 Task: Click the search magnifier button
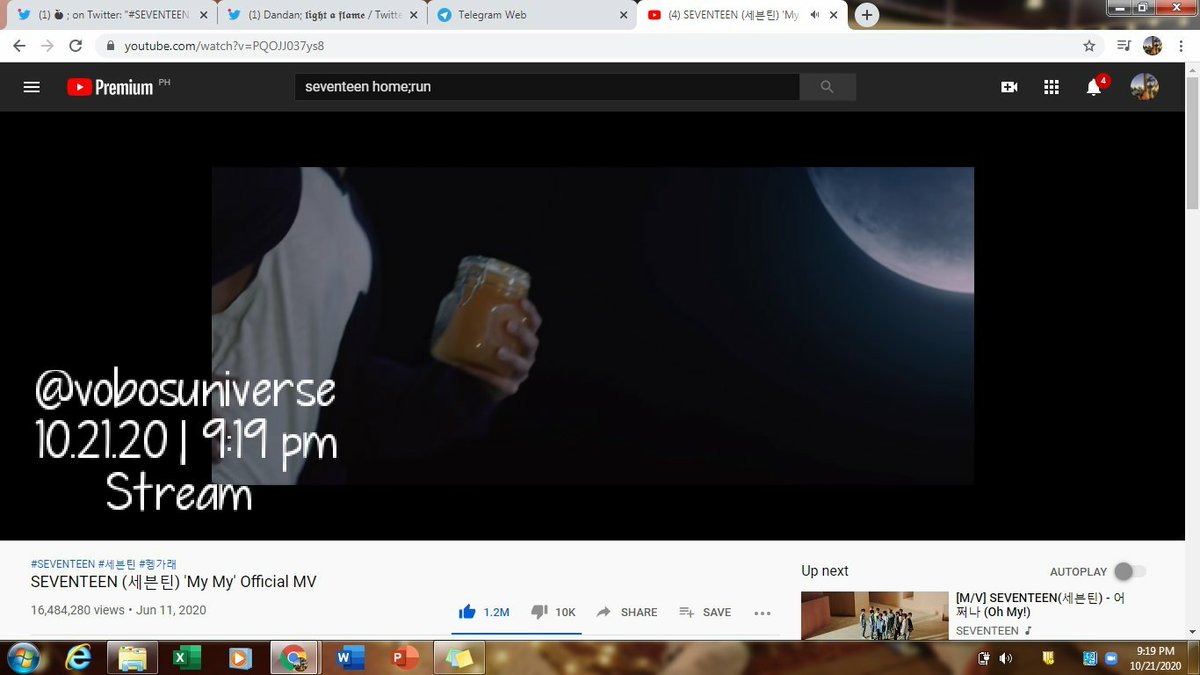(827, 87)
